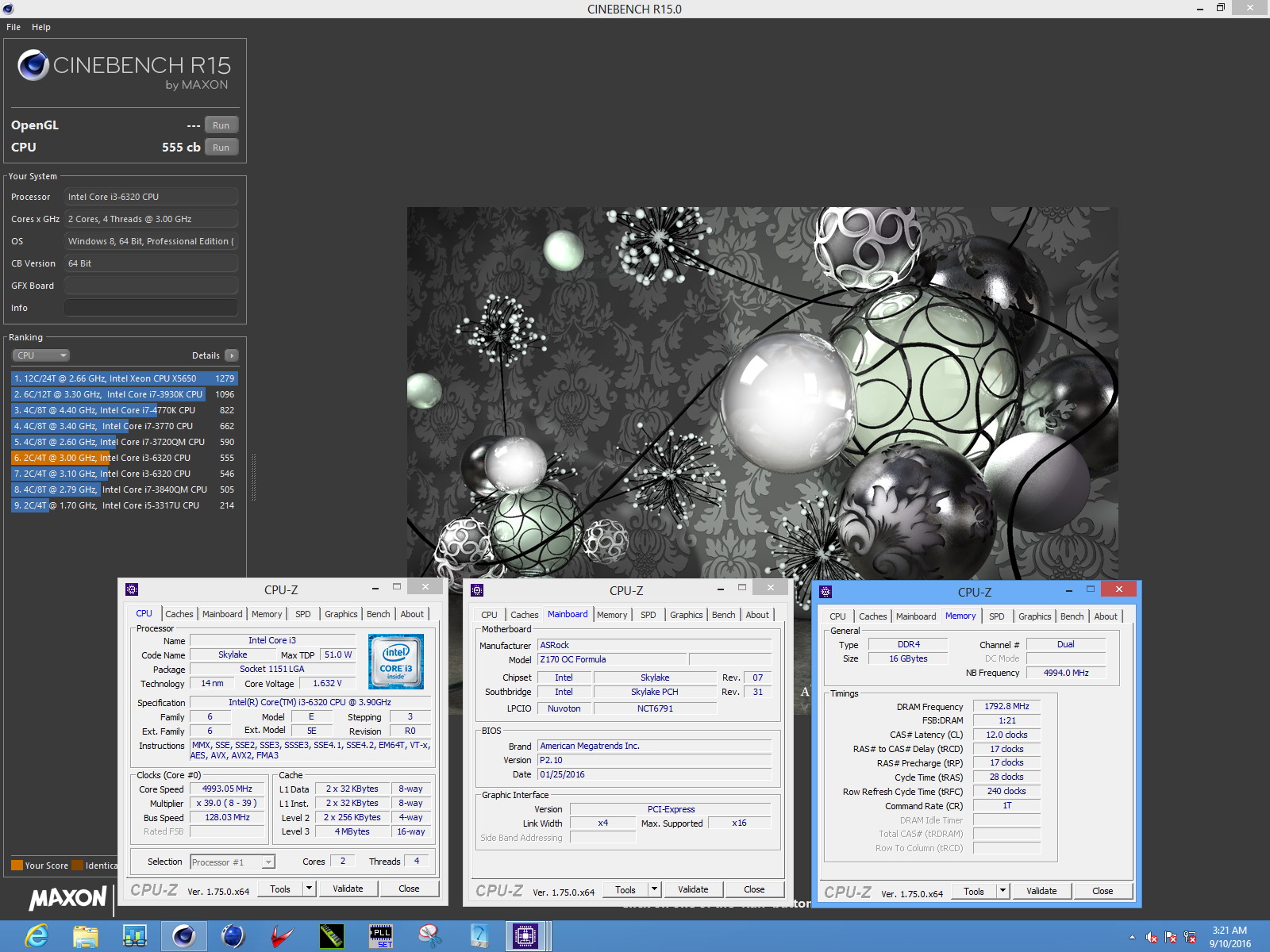Click the Z170 OC Formula model field
Viewport: 1270px width, 952px height.
coord(612,660)
